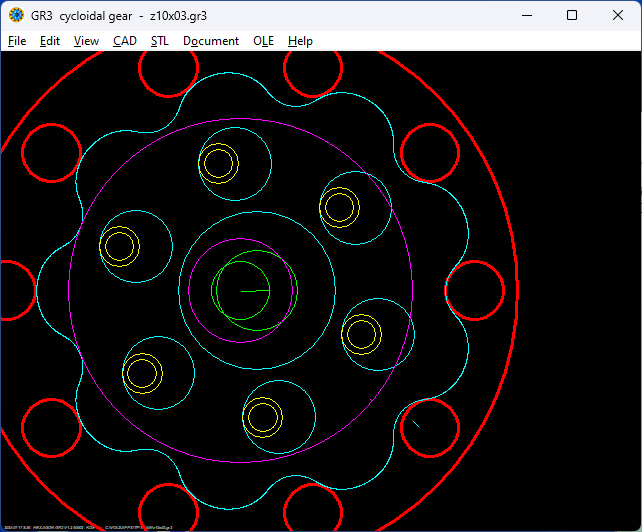Open the Edit menu
642x532 pixels.
(50, 41)
